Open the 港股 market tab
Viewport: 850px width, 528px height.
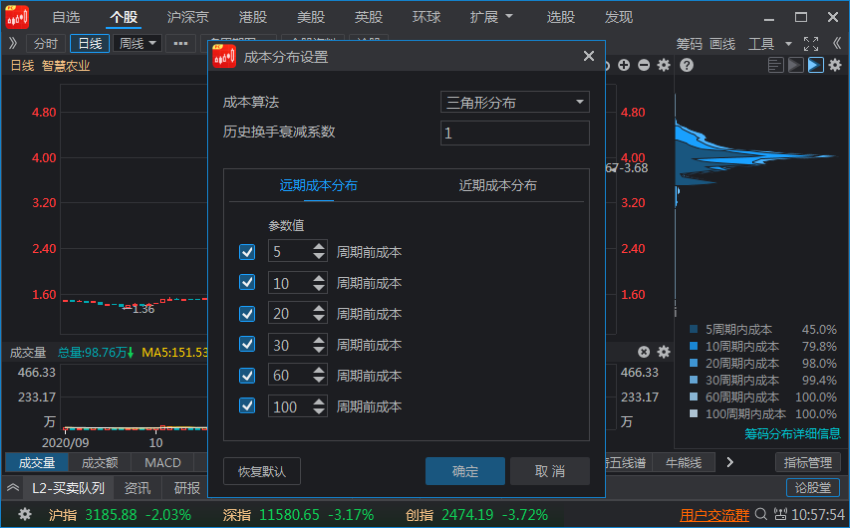(253, 17)
